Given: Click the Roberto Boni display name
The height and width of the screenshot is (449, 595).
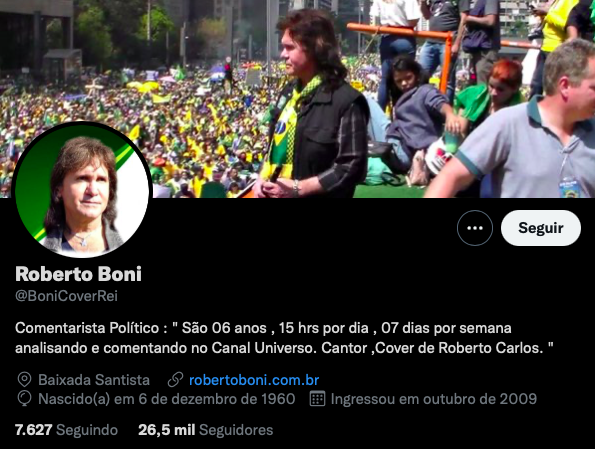Looking at the screenshot, I should (78, 274).
